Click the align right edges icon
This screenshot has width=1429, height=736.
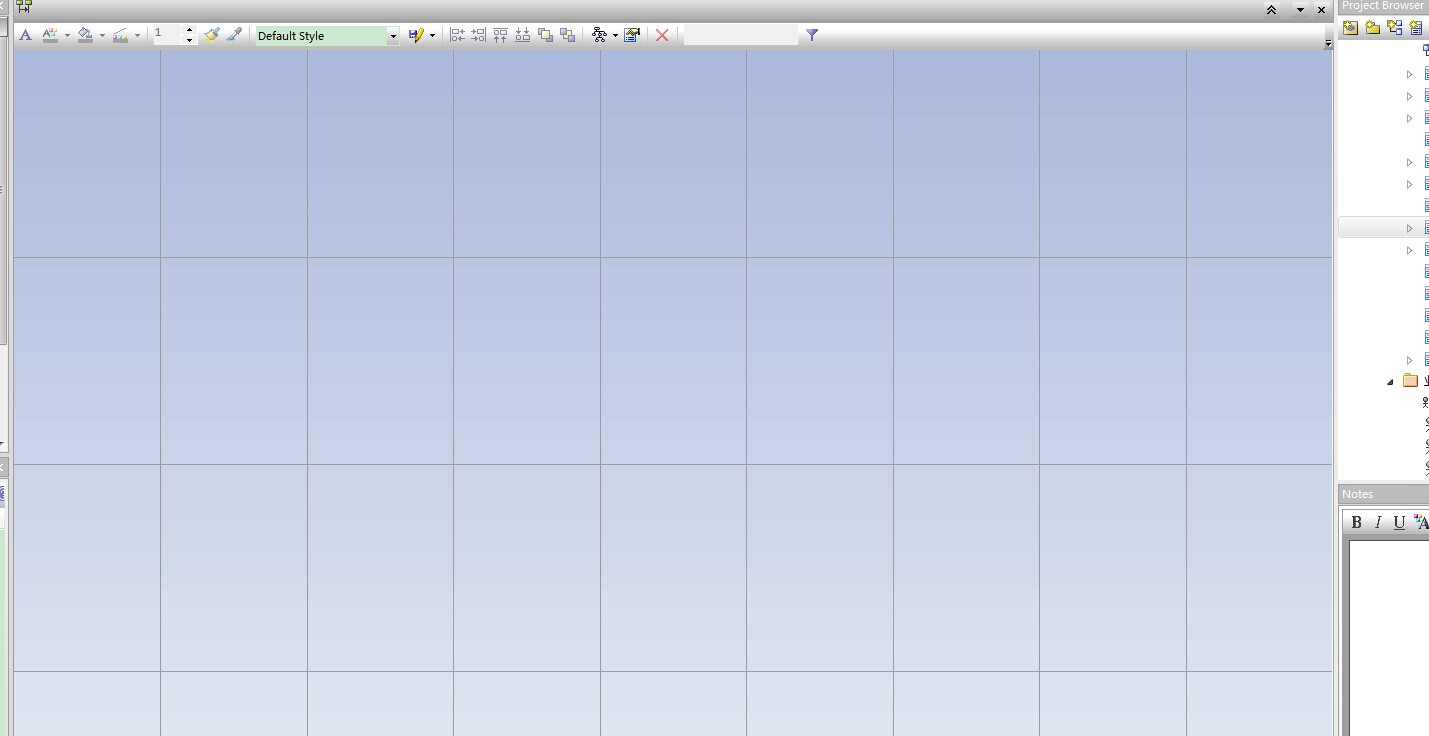pyautogui.click(x=479, y=35)
